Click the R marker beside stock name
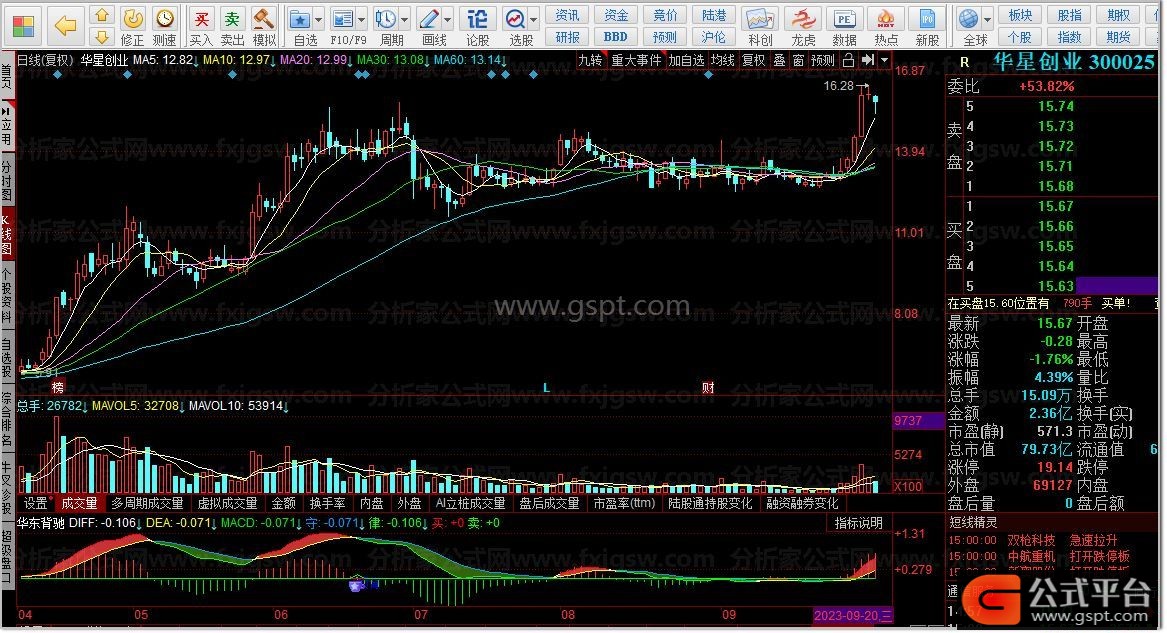The width and height of the screenshot is (1167, 633). pos(965,62)
